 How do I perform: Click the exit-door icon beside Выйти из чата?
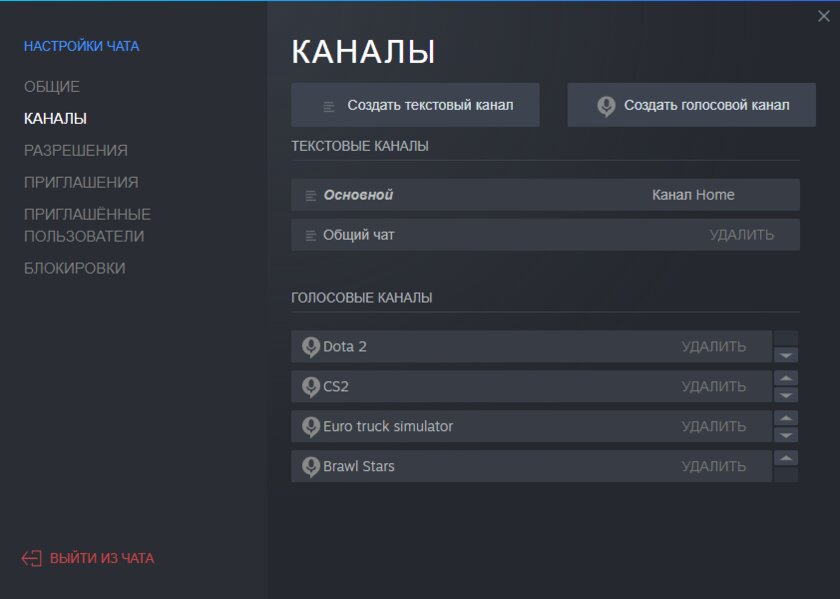pos(32,558)
